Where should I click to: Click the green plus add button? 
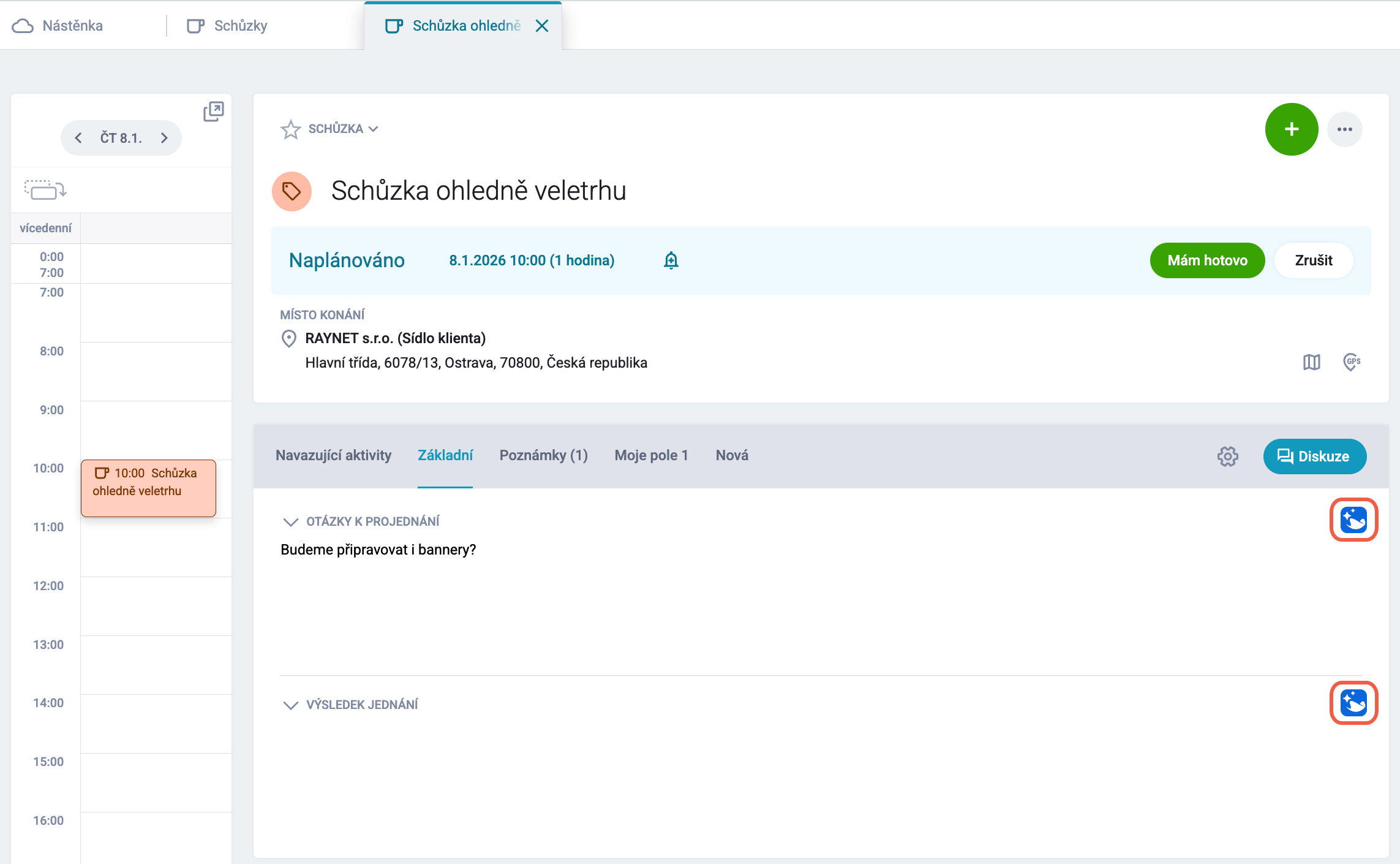pos(1292,129)
